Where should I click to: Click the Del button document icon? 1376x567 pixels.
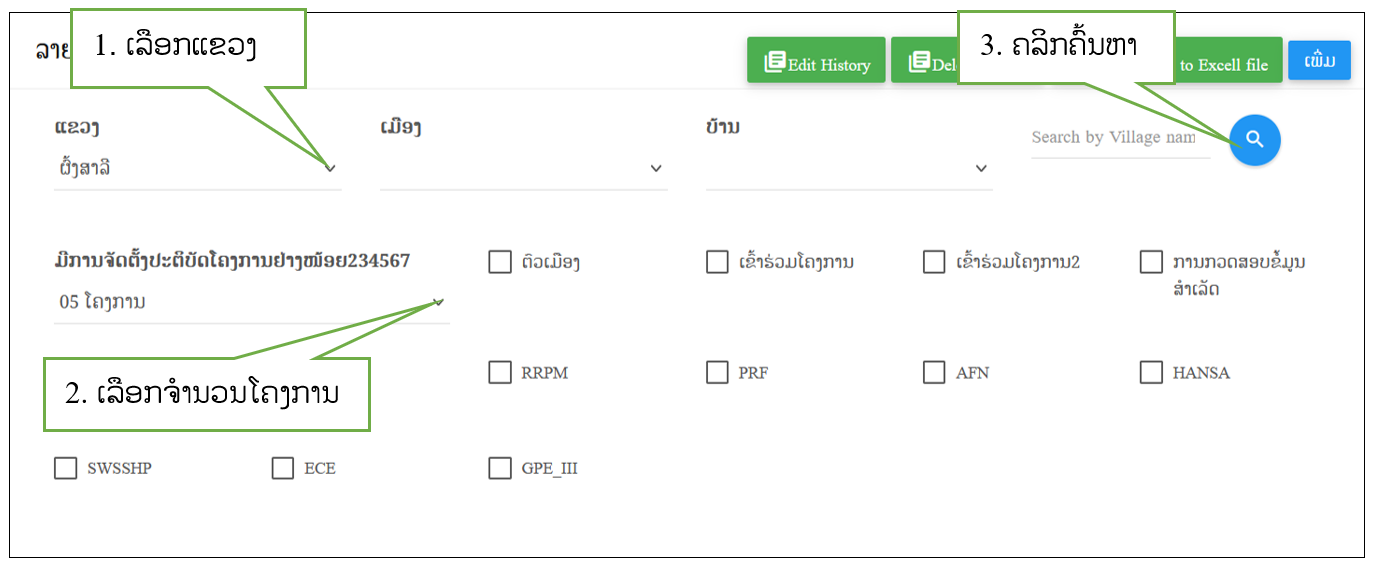coord(919,63)
